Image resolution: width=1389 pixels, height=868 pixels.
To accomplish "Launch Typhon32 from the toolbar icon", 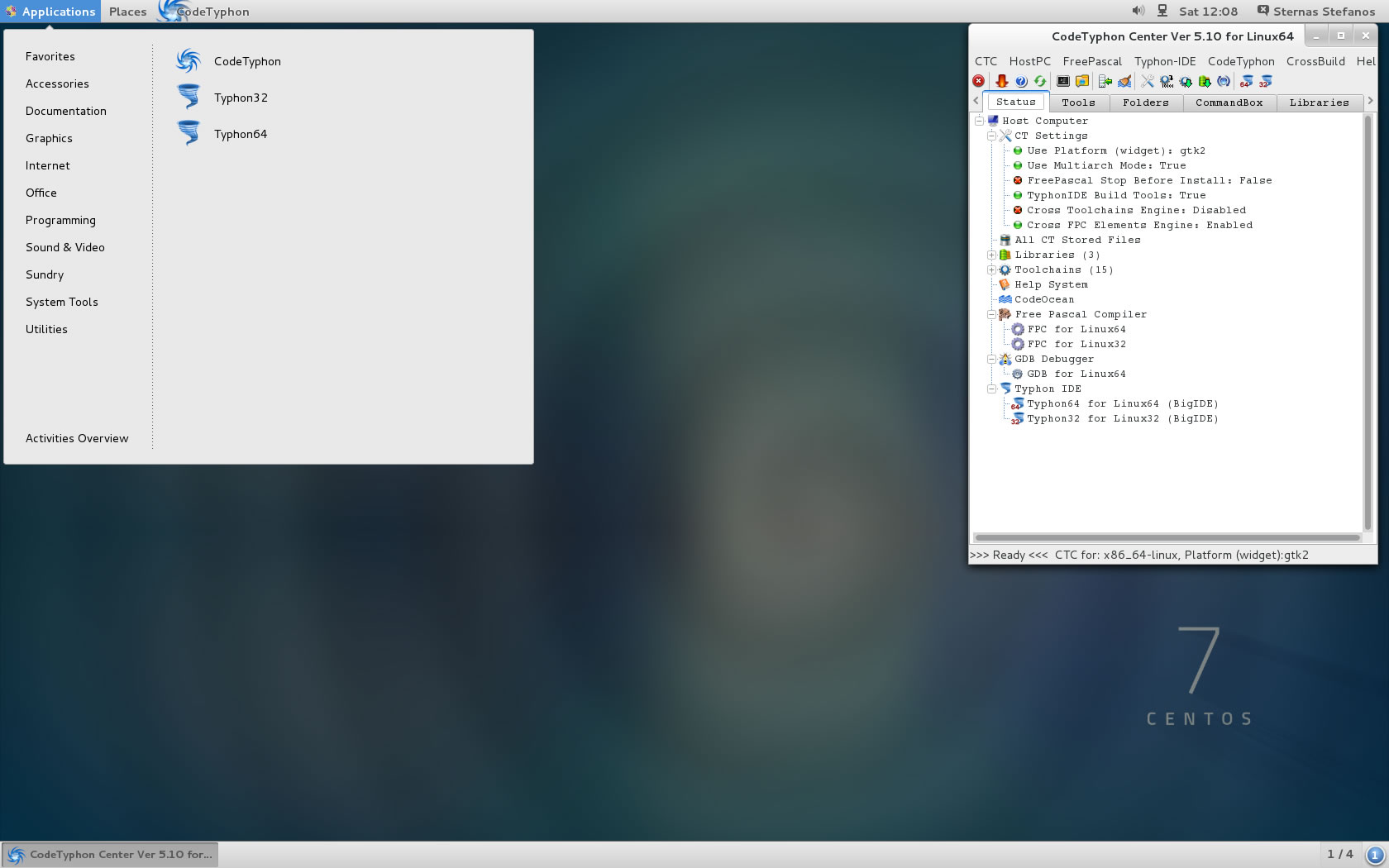I will [1265, 81].
